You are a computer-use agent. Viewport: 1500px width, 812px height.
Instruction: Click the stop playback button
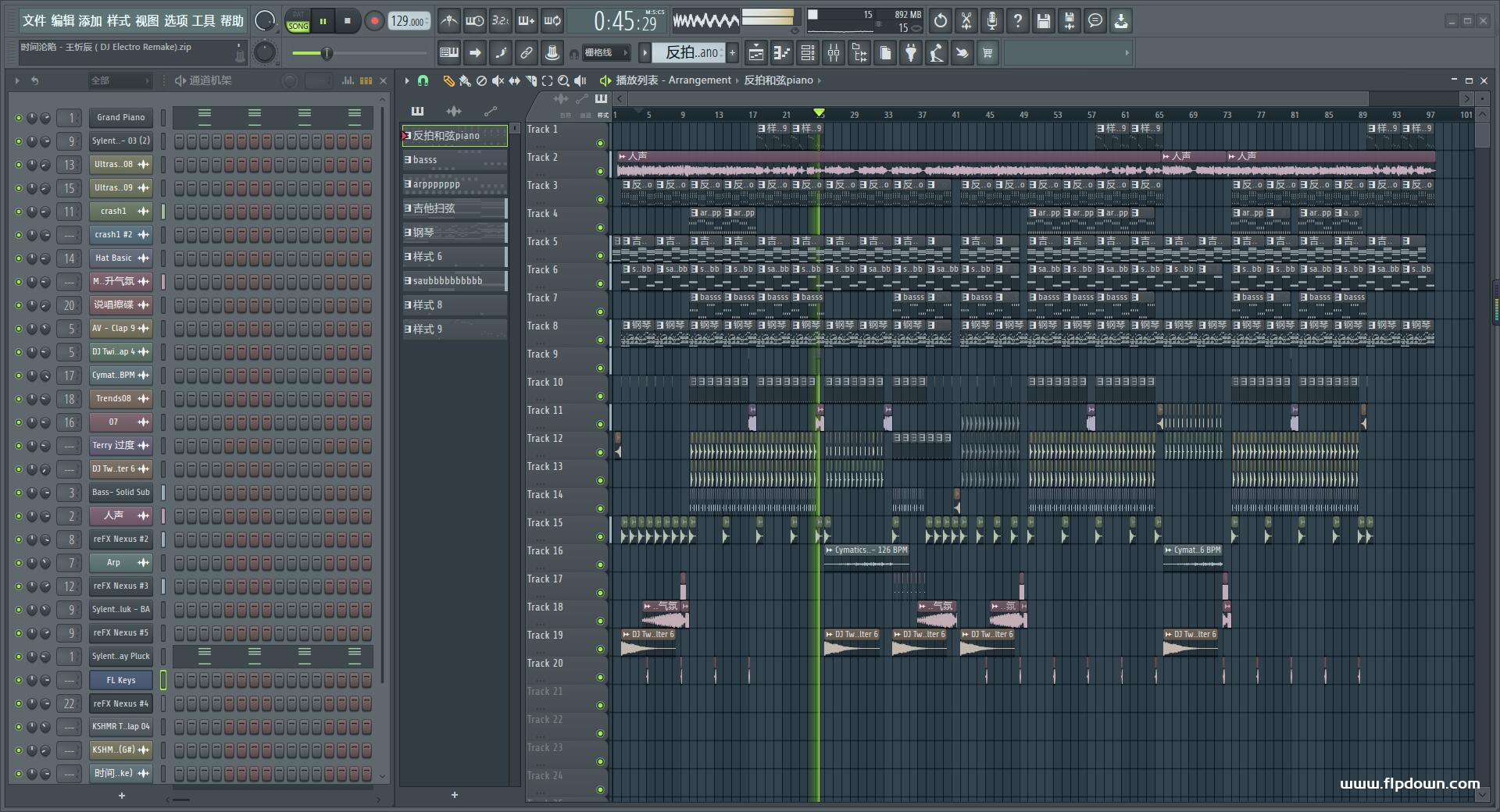348,21
